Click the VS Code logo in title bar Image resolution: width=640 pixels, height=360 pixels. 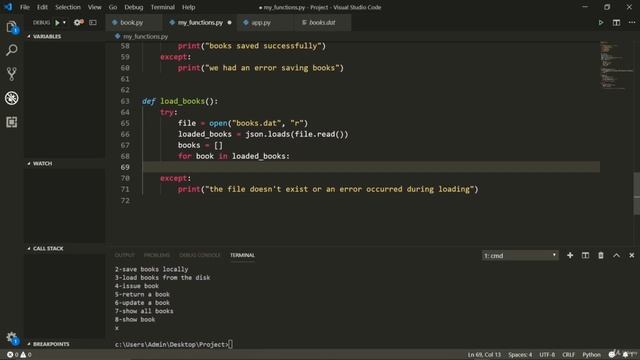(x=8, y=7)
